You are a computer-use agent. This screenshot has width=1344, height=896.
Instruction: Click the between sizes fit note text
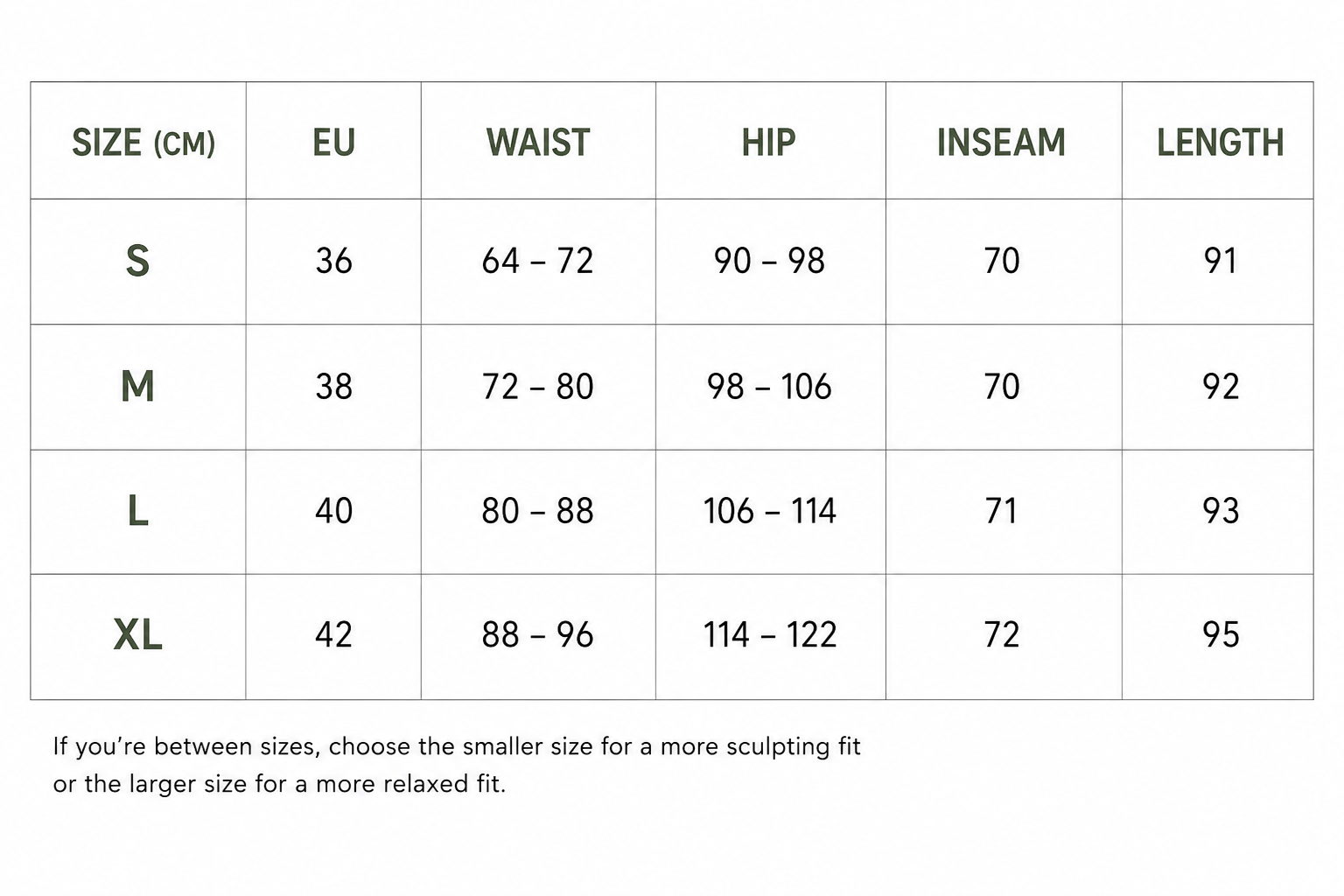(x=457, y=765)
